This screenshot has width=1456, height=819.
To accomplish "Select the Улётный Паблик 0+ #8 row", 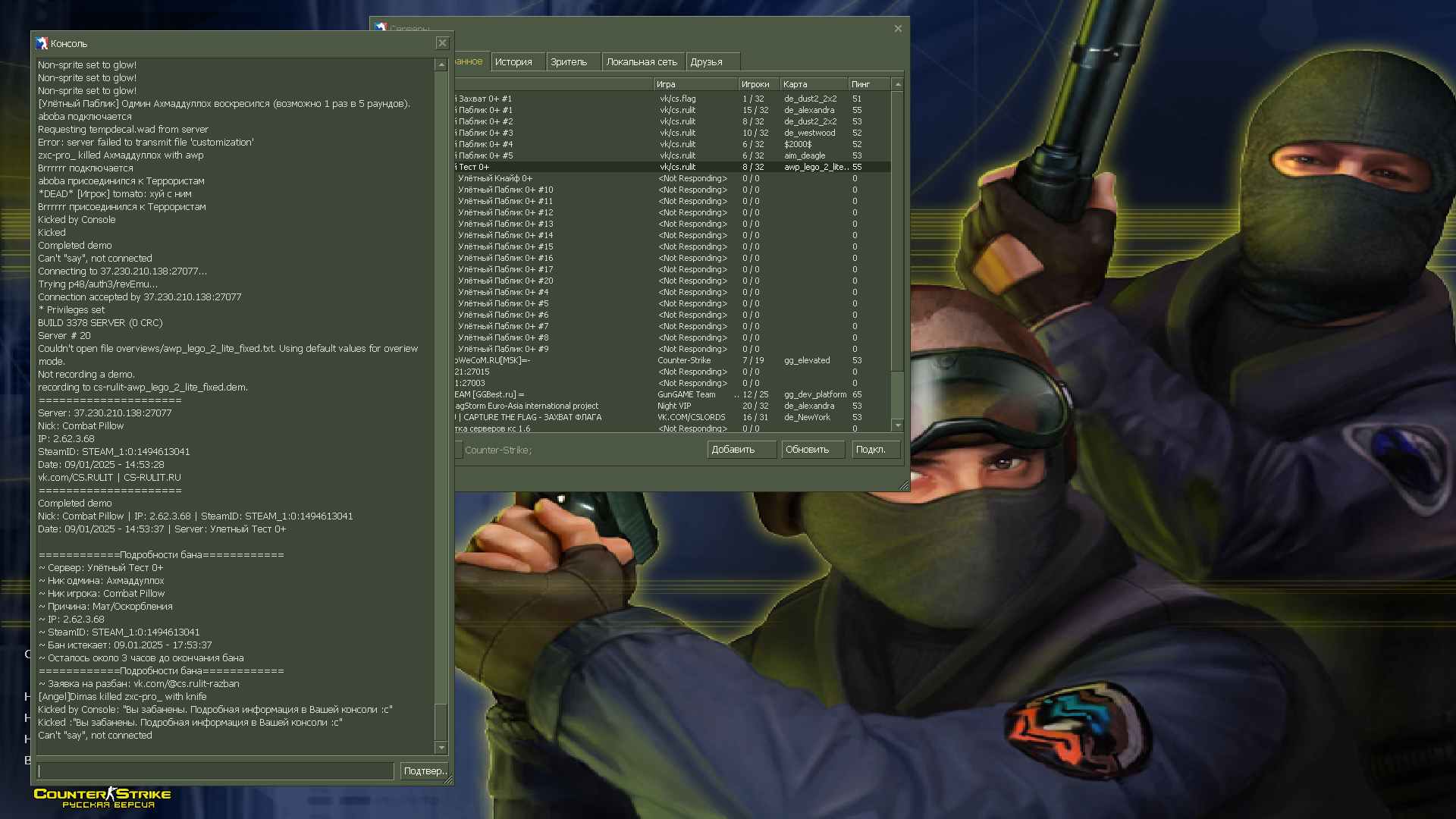I will tap(673, 337).
